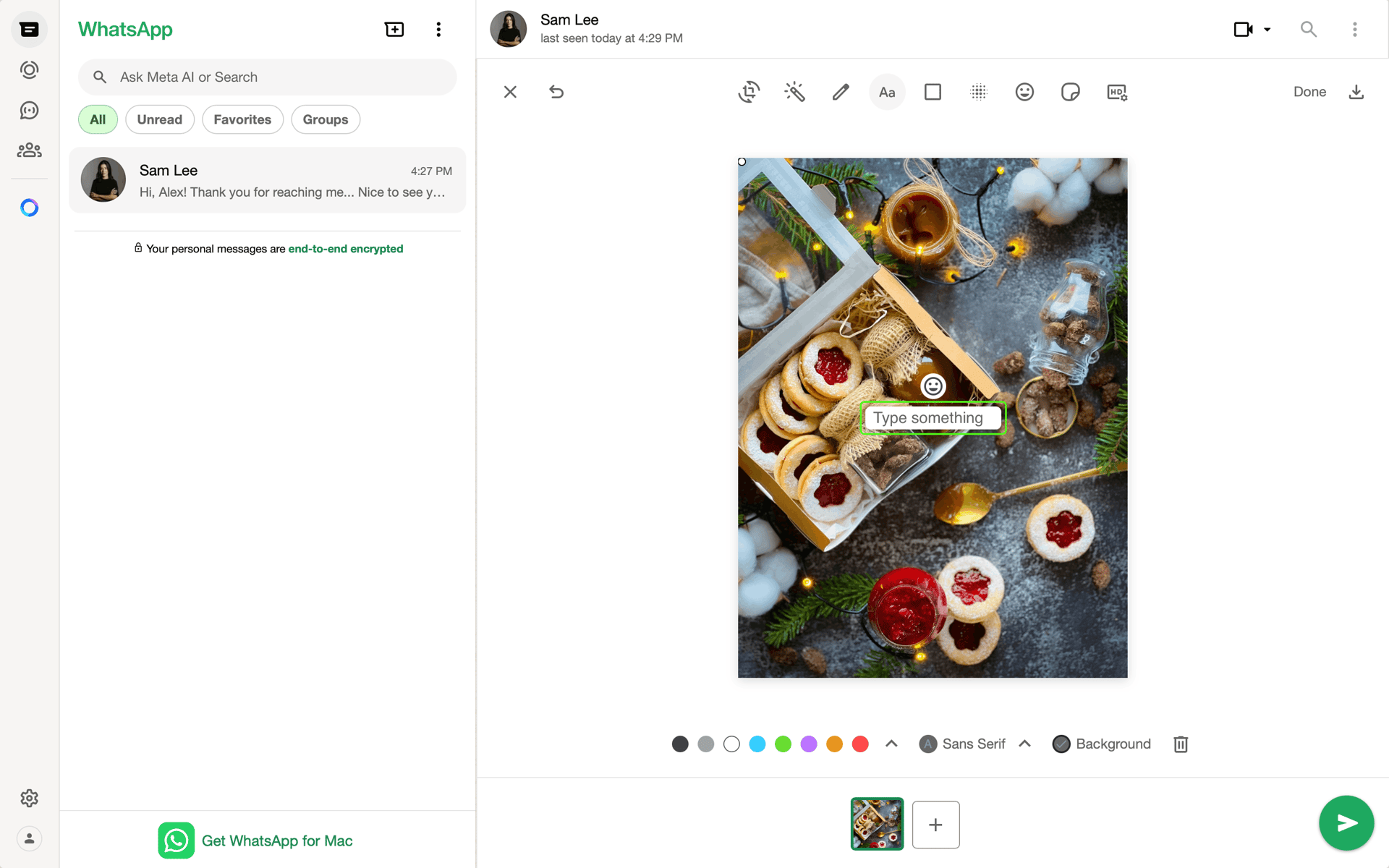This screenshot has height=868, width=1389.
Task: Select the cookie image thumbnail
Action: (877, 824)
